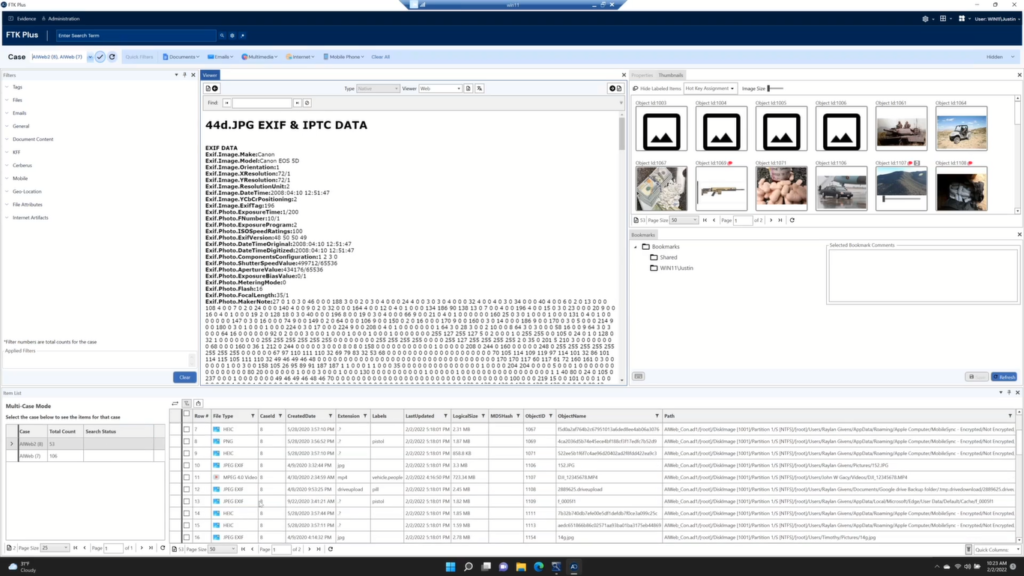Click the case refresh icon next to checkmark
This screenshot has height=576, width=1024.
pyautogui.click(x=112, y=57)
